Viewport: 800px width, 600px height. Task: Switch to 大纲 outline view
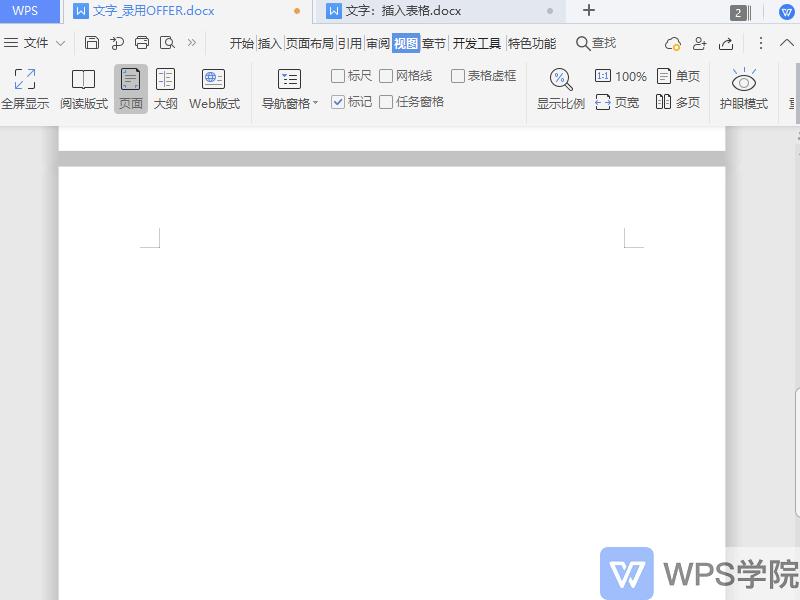point(165,89)
